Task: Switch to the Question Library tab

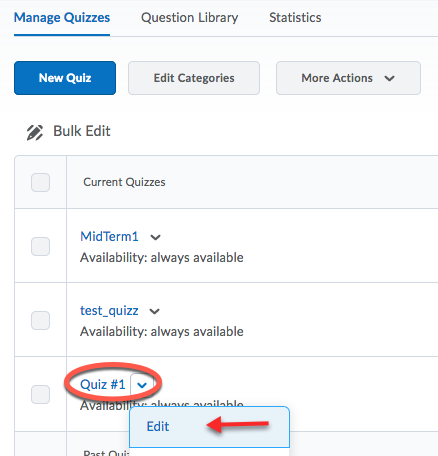Action: pos(190,18)
